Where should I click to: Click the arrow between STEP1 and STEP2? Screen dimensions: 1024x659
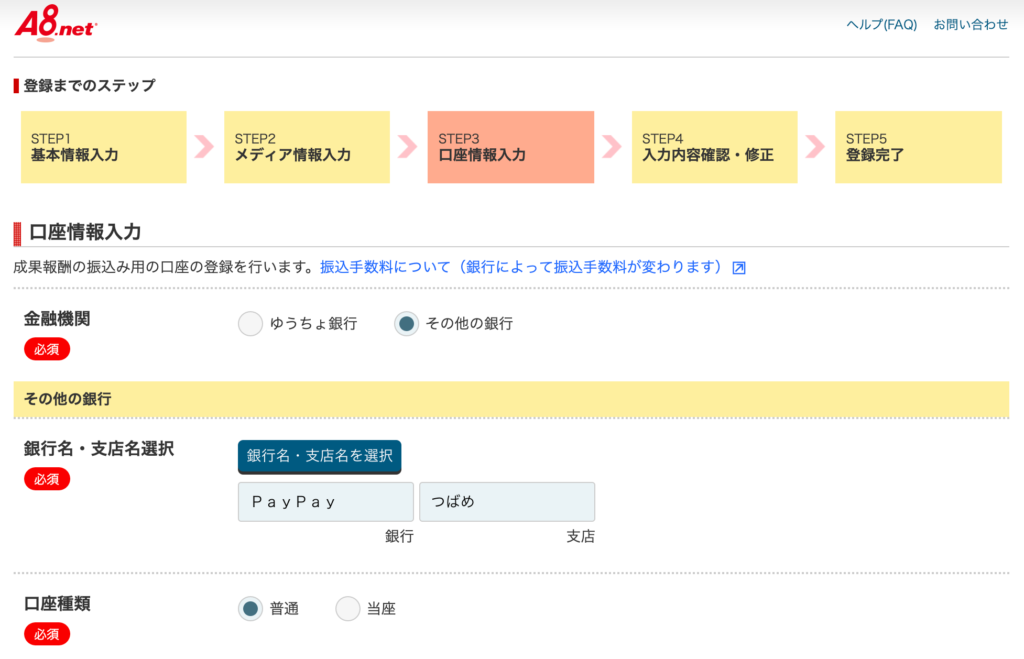click(x=204, y=147)
